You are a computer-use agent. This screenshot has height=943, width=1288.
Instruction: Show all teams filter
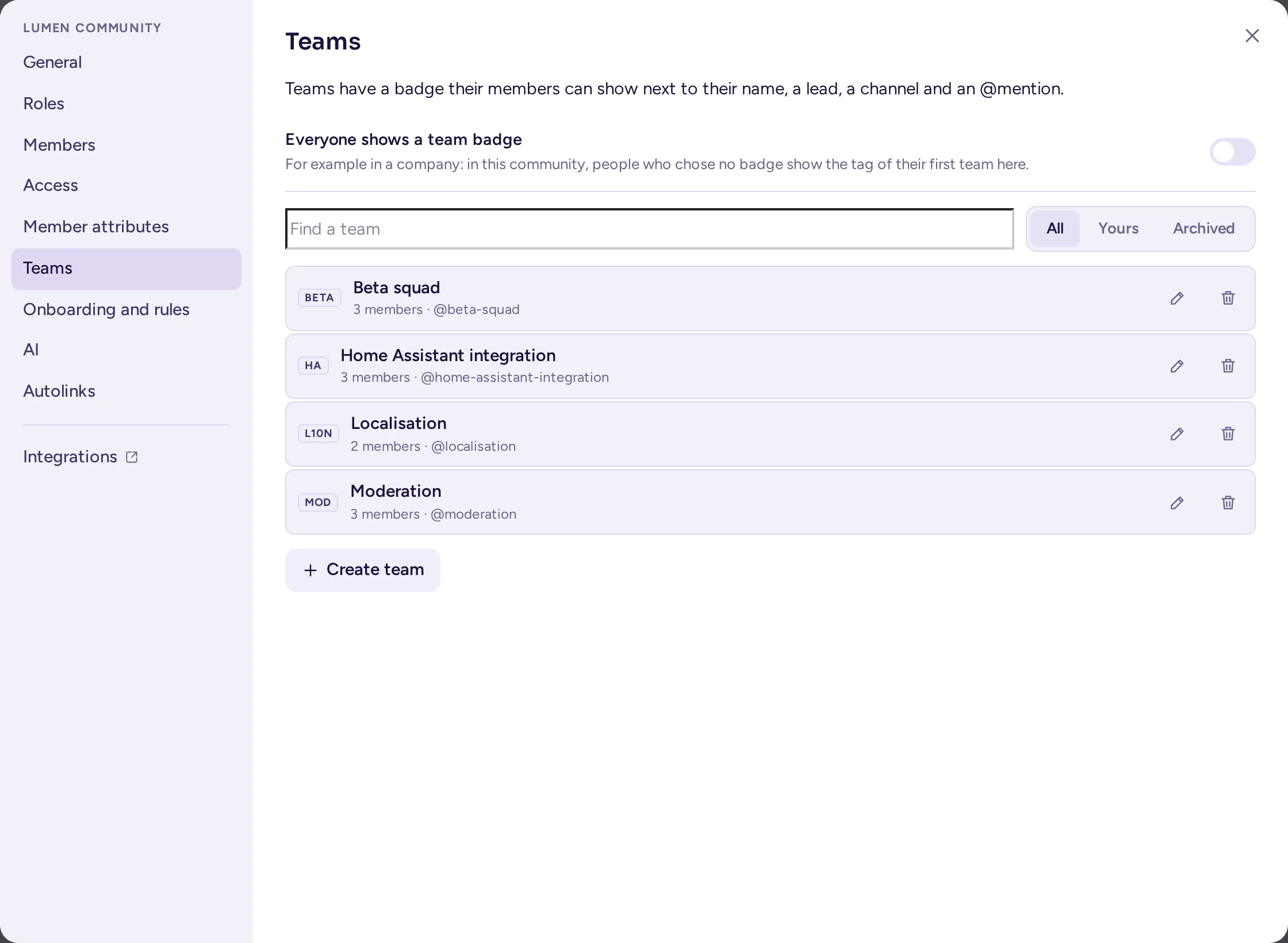coord(1055,229)
